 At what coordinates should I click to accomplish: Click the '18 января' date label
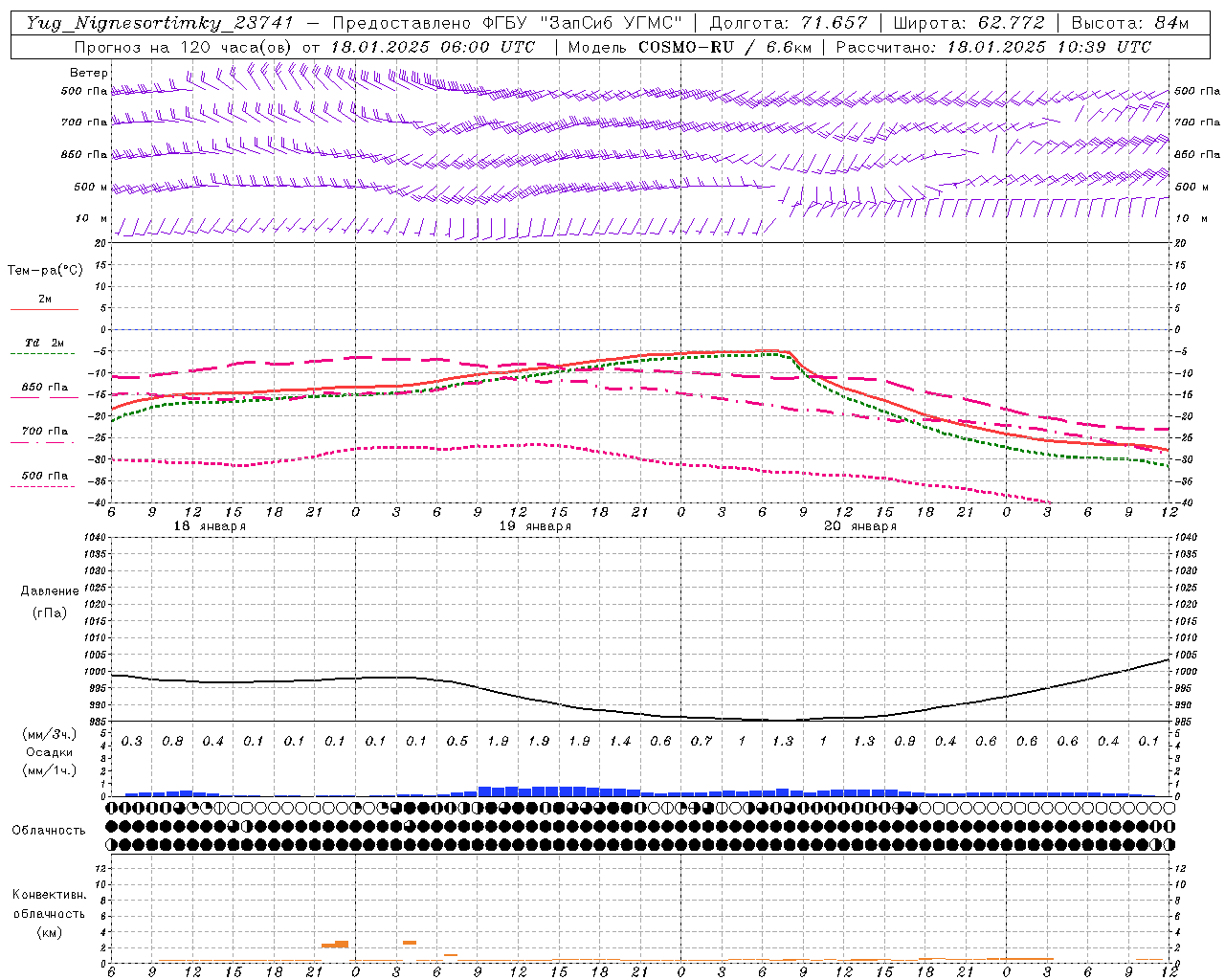click(x=210, y=526)
